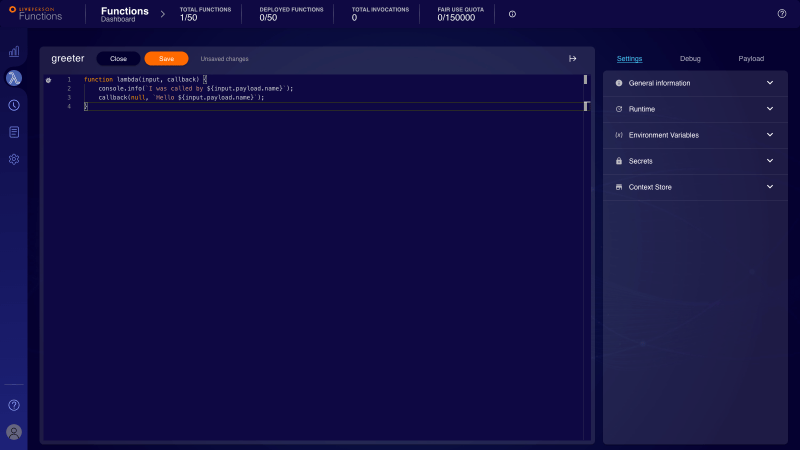Click the Context Store icon

pos(619,187)
